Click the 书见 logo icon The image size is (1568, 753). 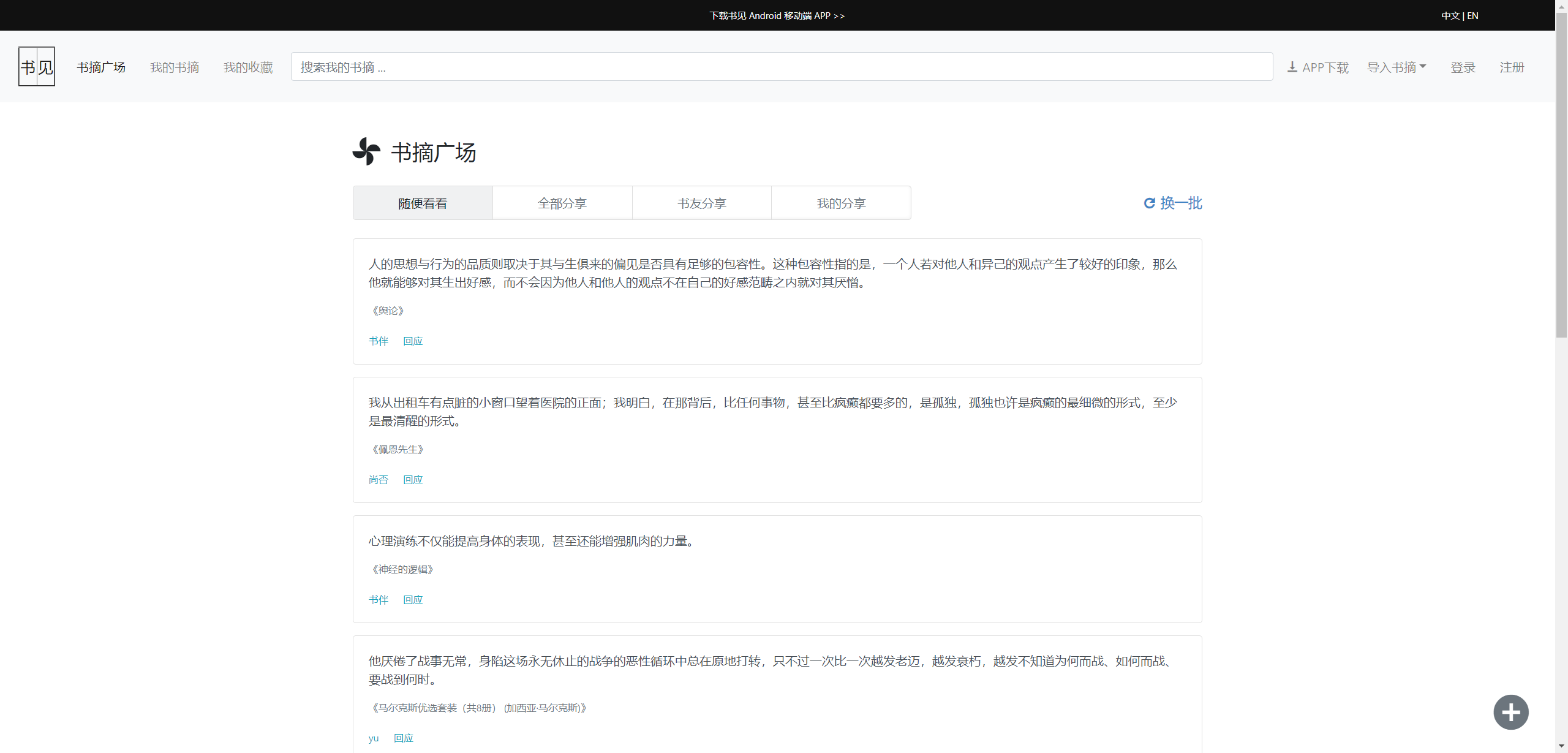37,66
